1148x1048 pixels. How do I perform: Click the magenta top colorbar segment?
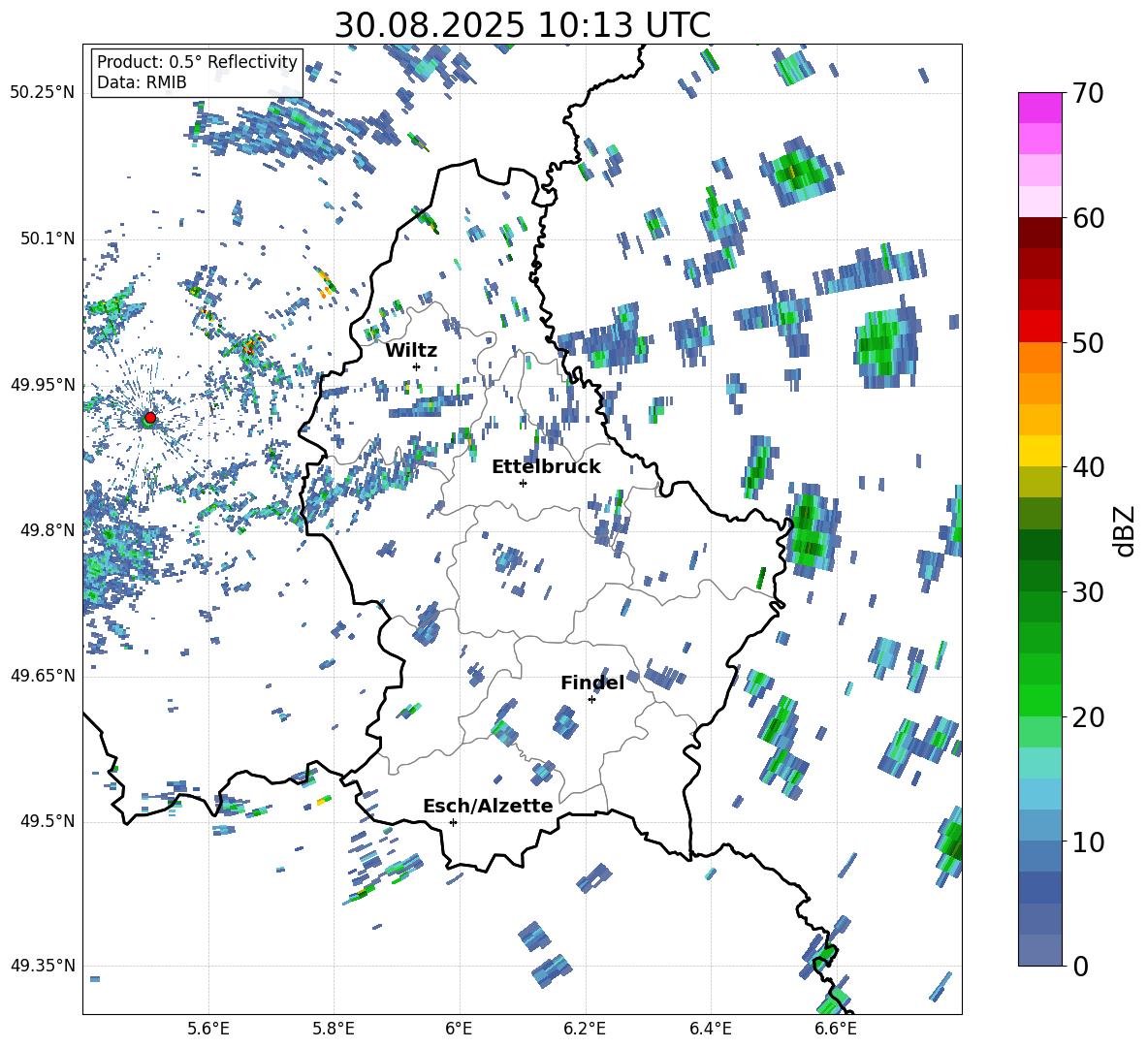point(1039,108)
